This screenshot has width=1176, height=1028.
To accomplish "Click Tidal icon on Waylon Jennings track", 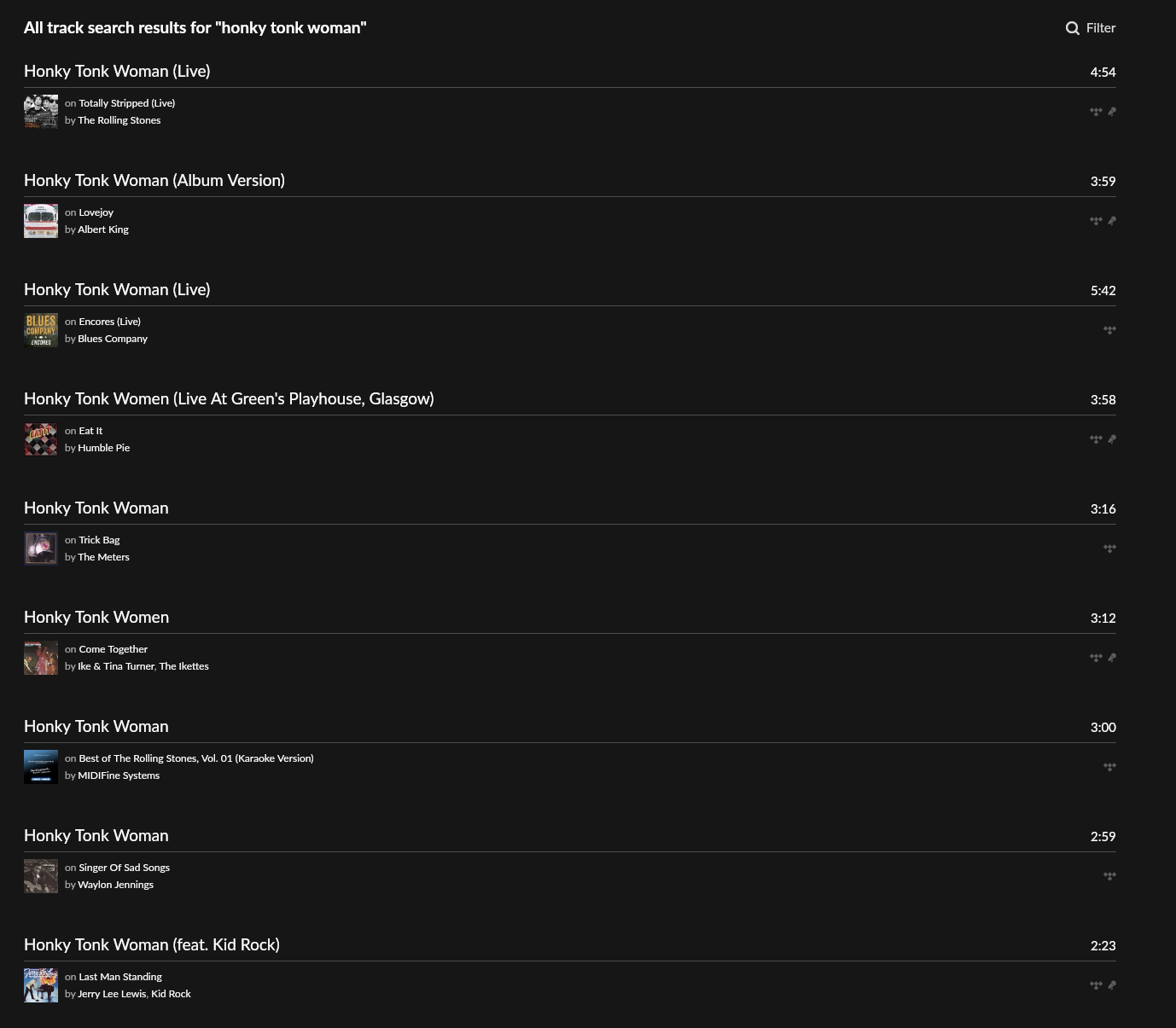I will coord(1109,876).
